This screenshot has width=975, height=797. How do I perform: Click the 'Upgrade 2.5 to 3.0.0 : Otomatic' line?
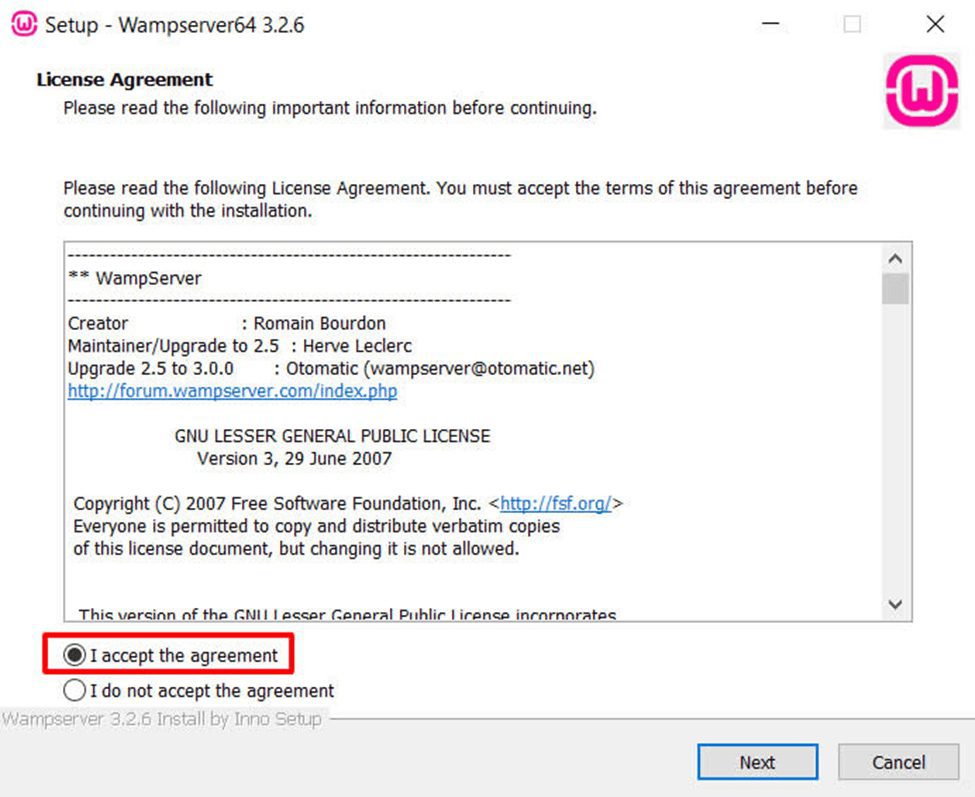click(x=331, y=368)
